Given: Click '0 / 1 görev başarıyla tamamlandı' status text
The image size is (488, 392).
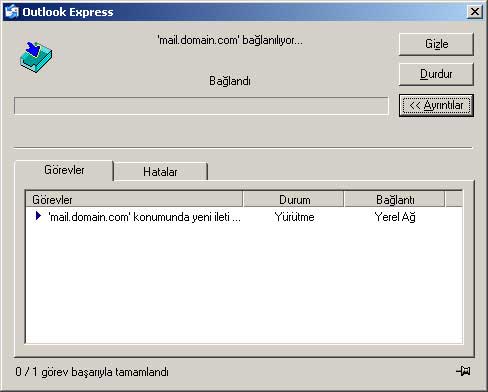Looking at the screenshot, I should 92,372.
